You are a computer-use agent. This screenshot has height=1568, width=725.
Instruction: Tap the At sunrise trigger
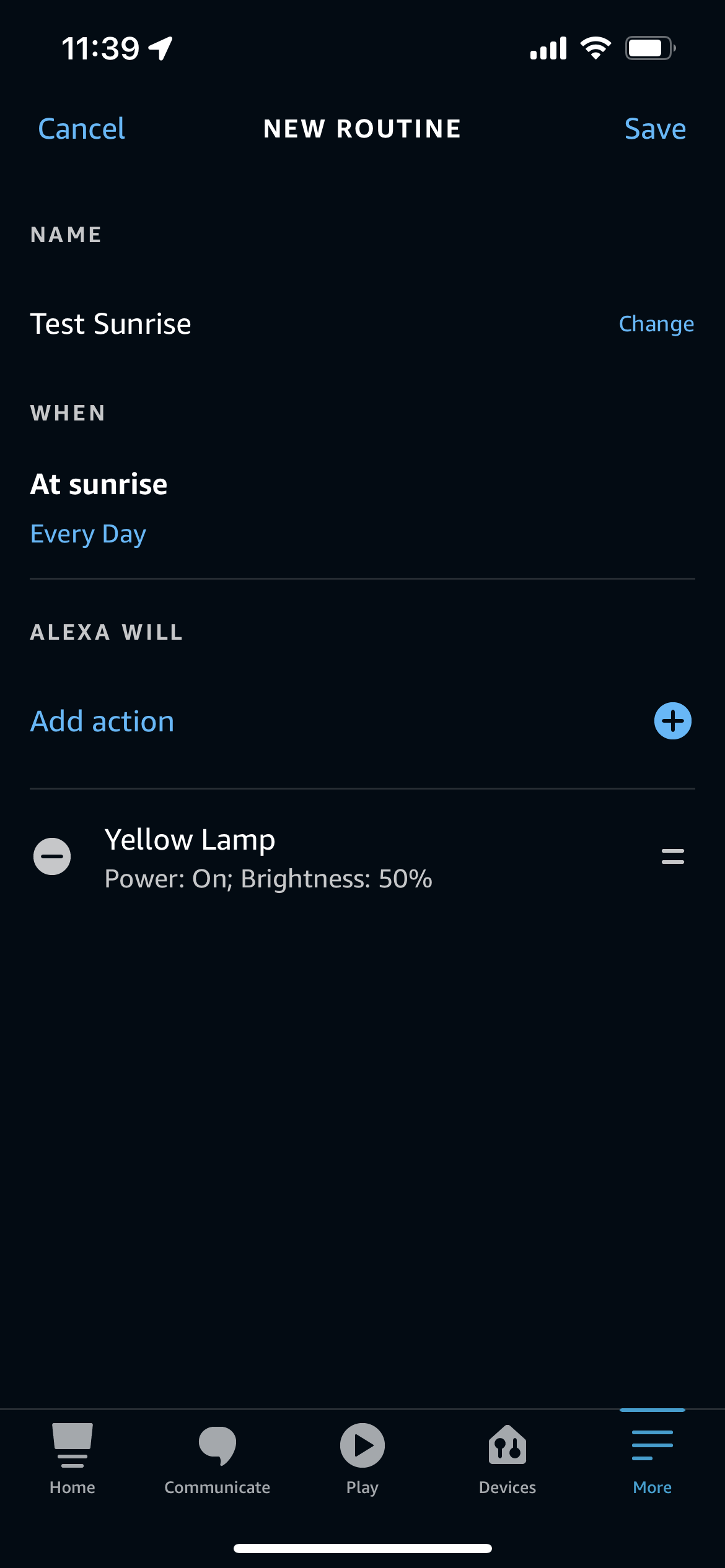click(99, 484)
